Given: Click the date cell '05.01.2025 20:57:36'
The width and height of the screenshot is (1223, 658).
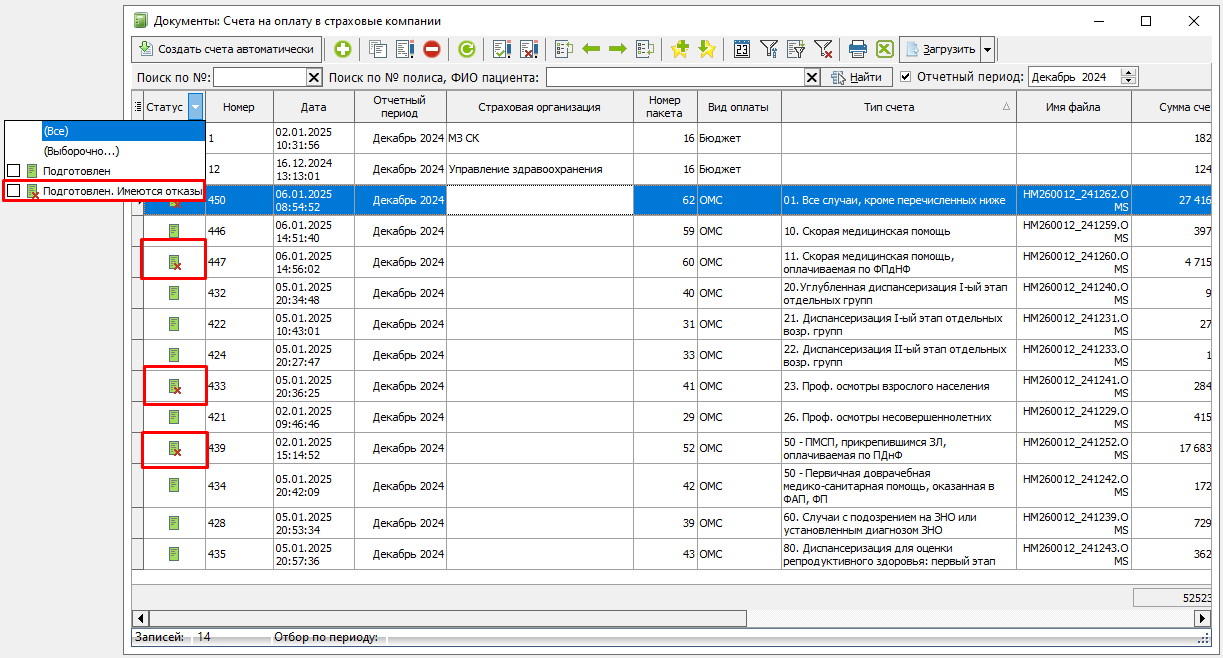Looking at the screenshot, I should click(x=313, y=554).
